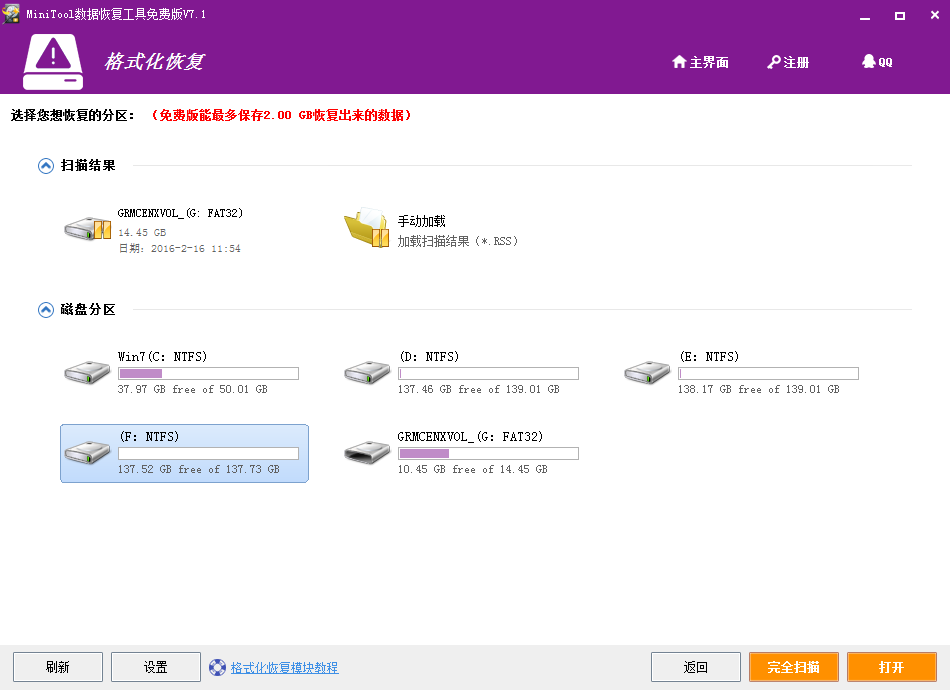Click the 返回 back button

[x=696, y=667]
